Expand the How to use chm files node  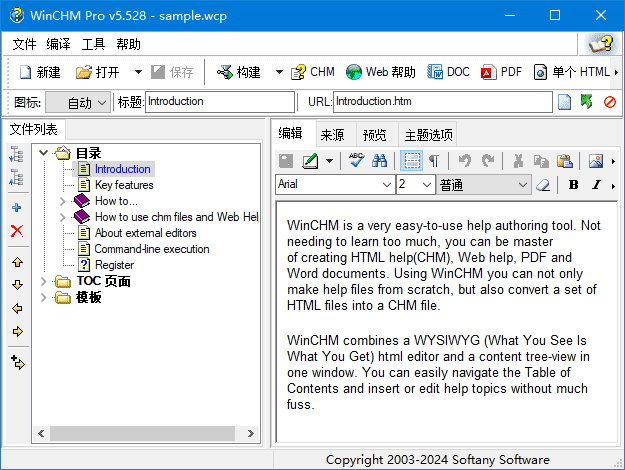point(62,217)
